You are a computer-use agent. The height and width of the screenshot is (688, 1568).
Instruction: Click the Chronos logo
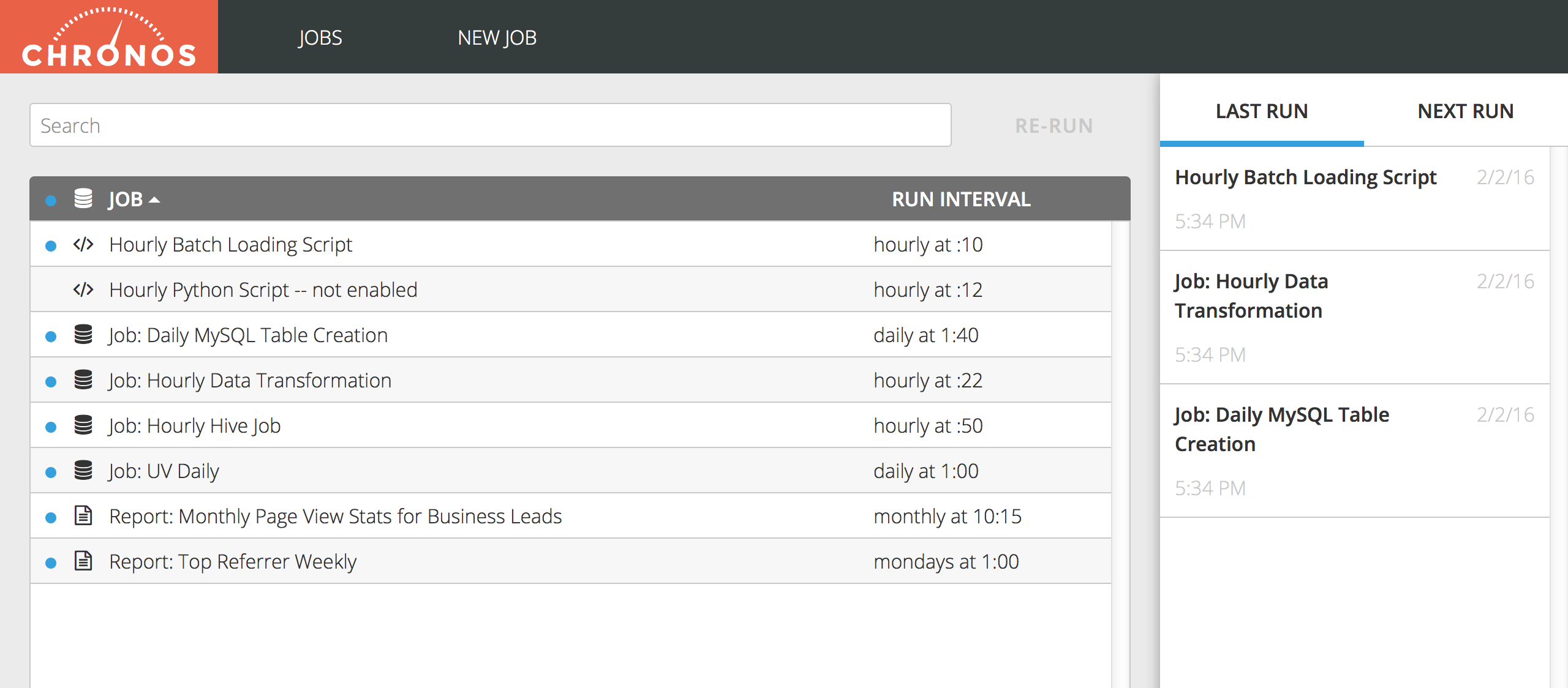pyautogui.click(x=109, y=37)
